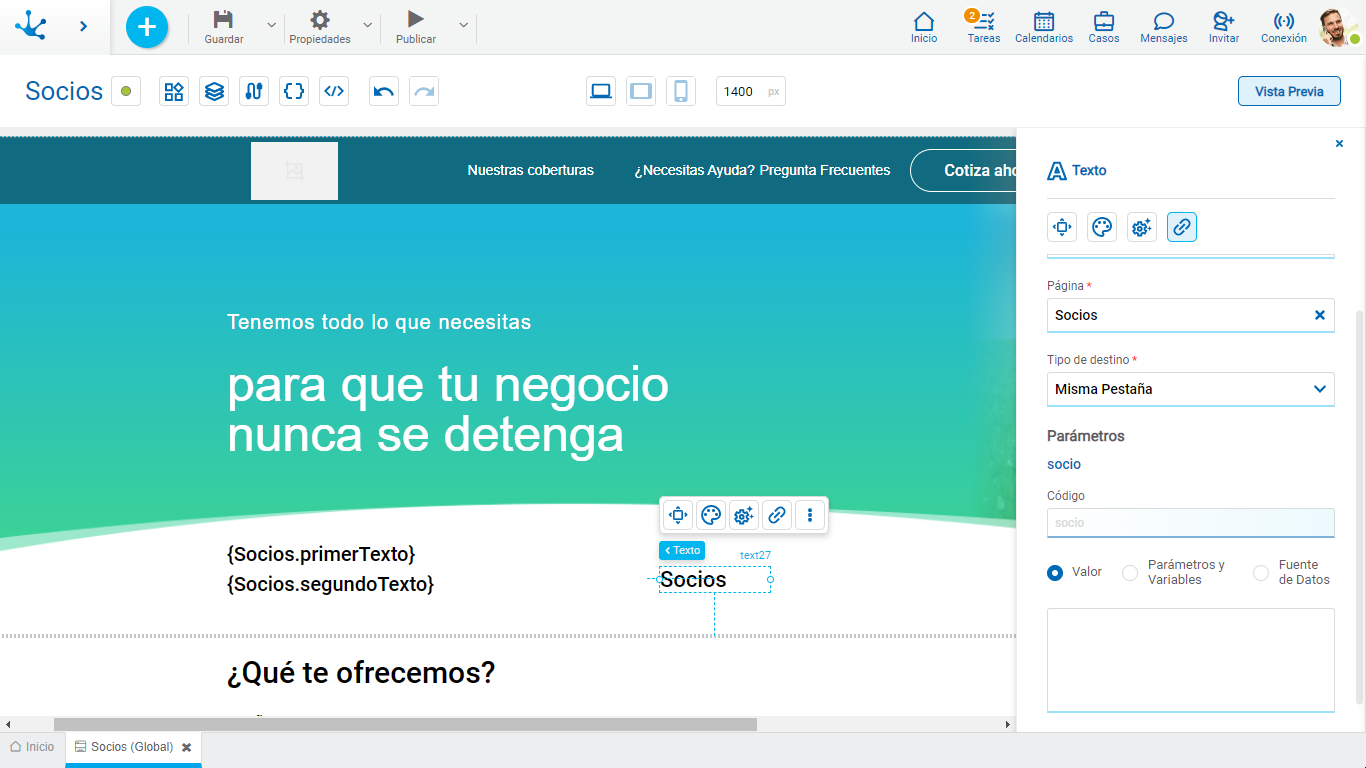Open the curly braces variables icon
The height and width of the screenshot is (768, 1366).
coord(294,91)
